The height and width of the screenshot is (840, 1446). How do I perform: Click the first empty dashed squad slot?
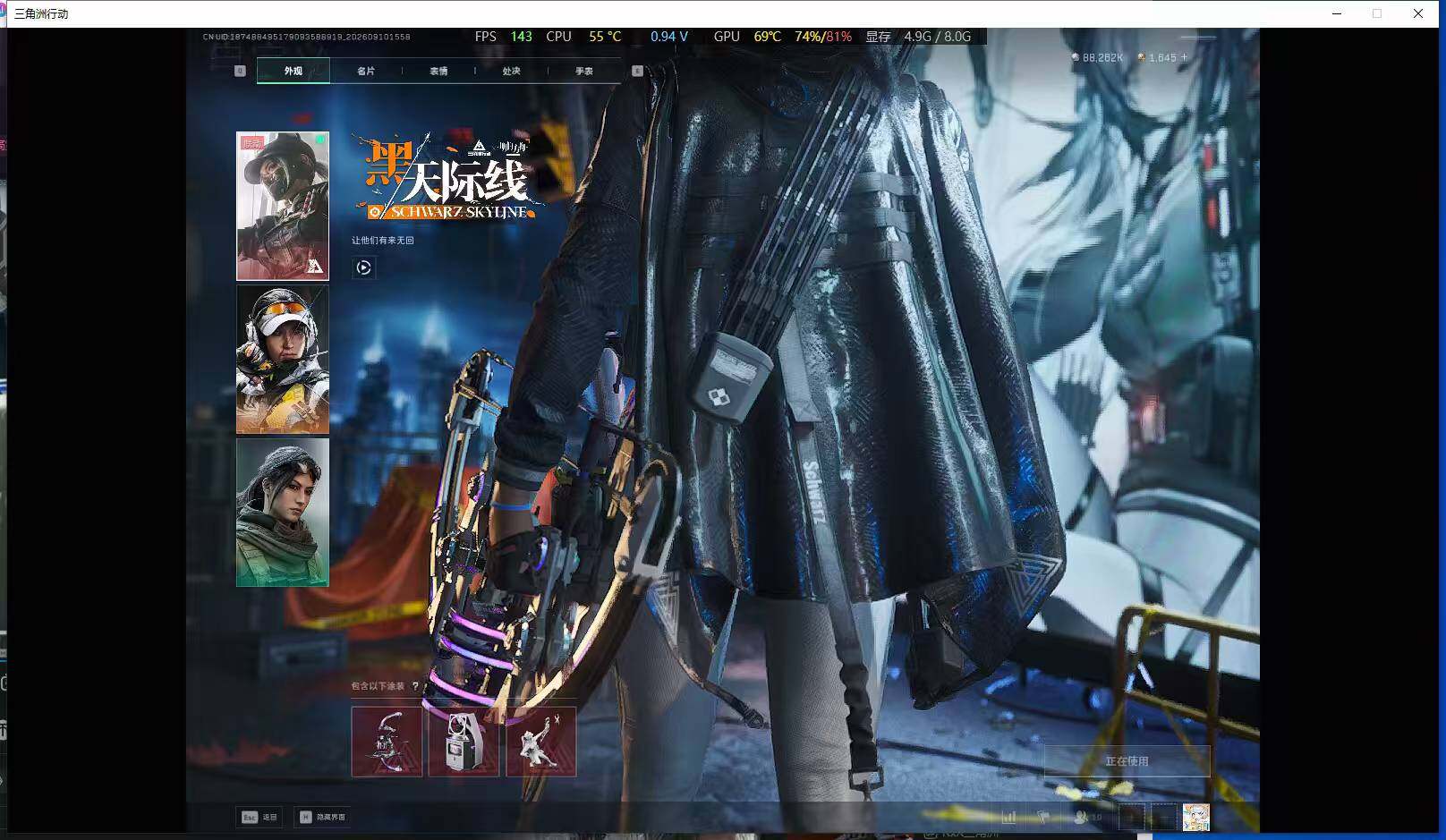[x=1132, y=817]
